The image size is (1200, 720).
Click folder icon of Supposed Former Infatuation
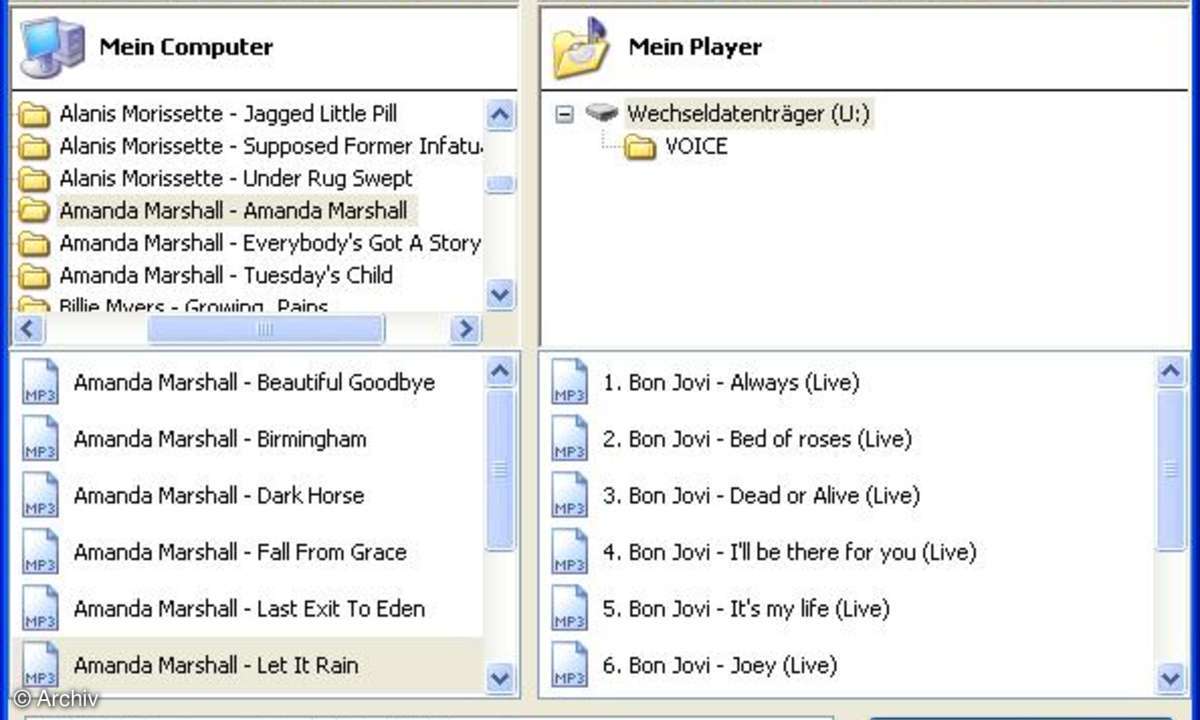point(35,147)
